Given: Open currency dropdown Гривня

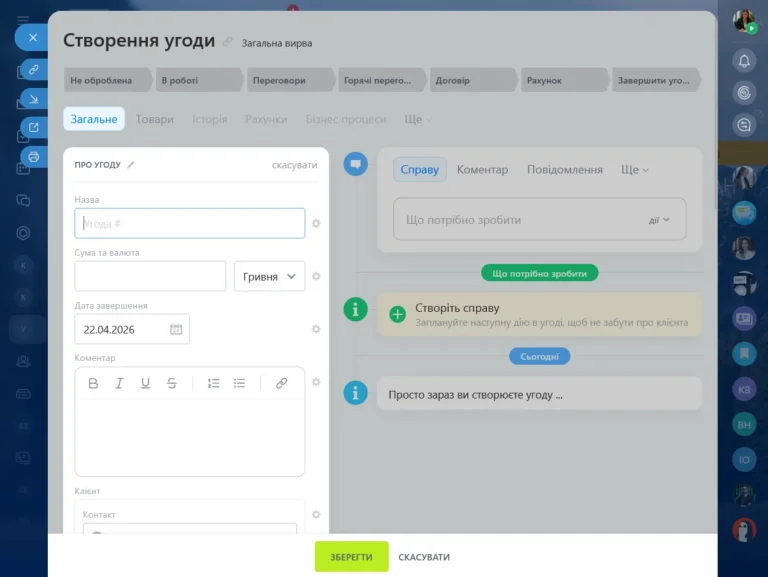Looking at the screenshot, I should pos(269,276).
